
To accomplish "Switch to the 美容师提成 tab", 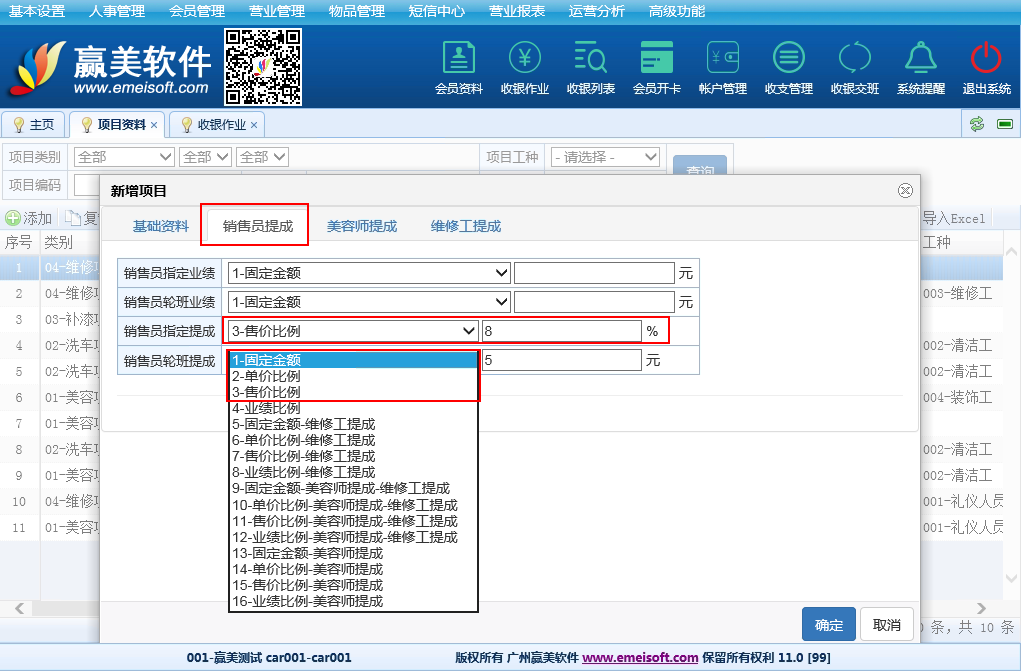I will [x=362, y=226].
